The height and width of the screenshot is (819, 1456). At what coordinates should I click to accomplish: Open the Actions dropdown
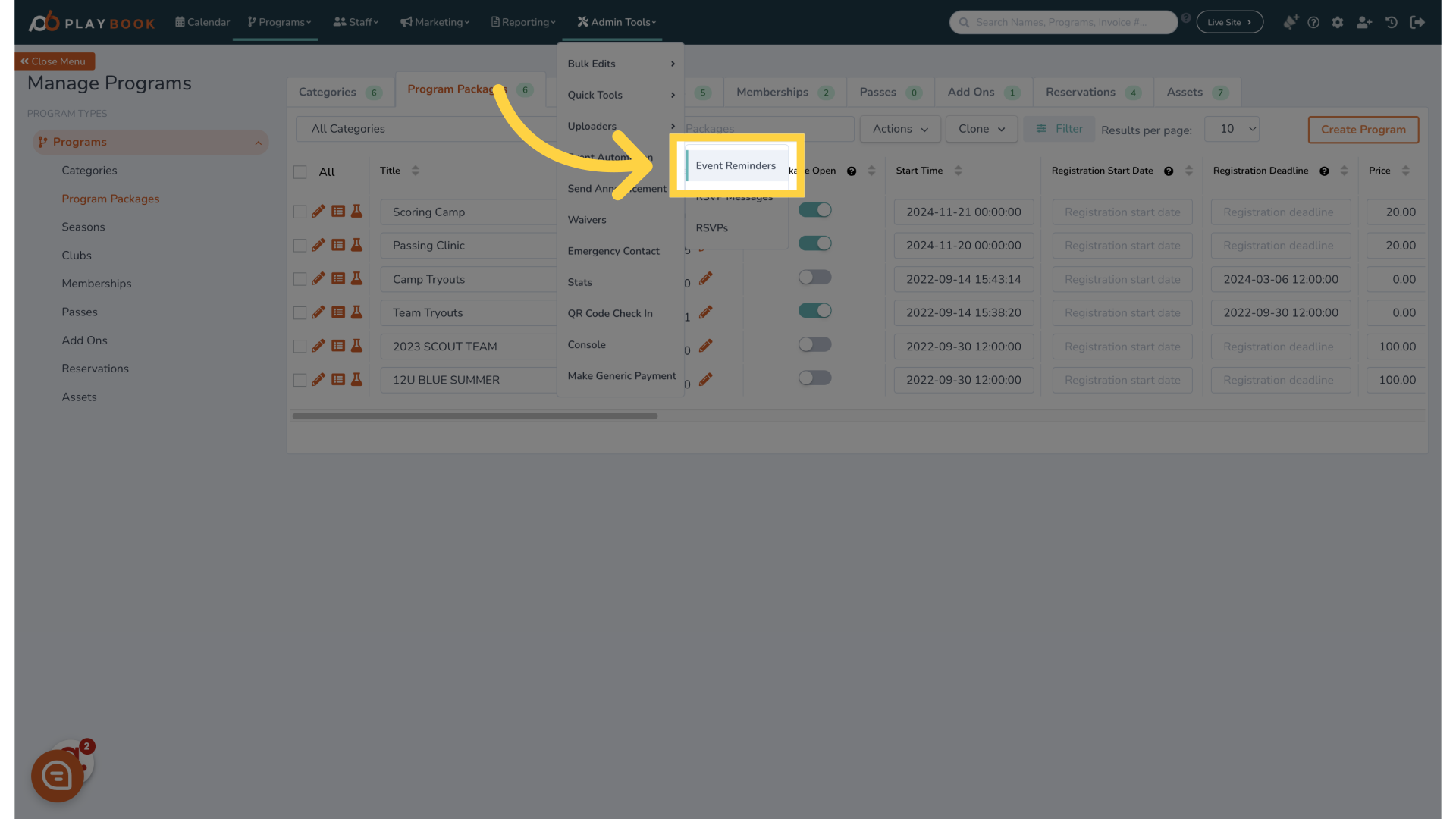[900, 129]
